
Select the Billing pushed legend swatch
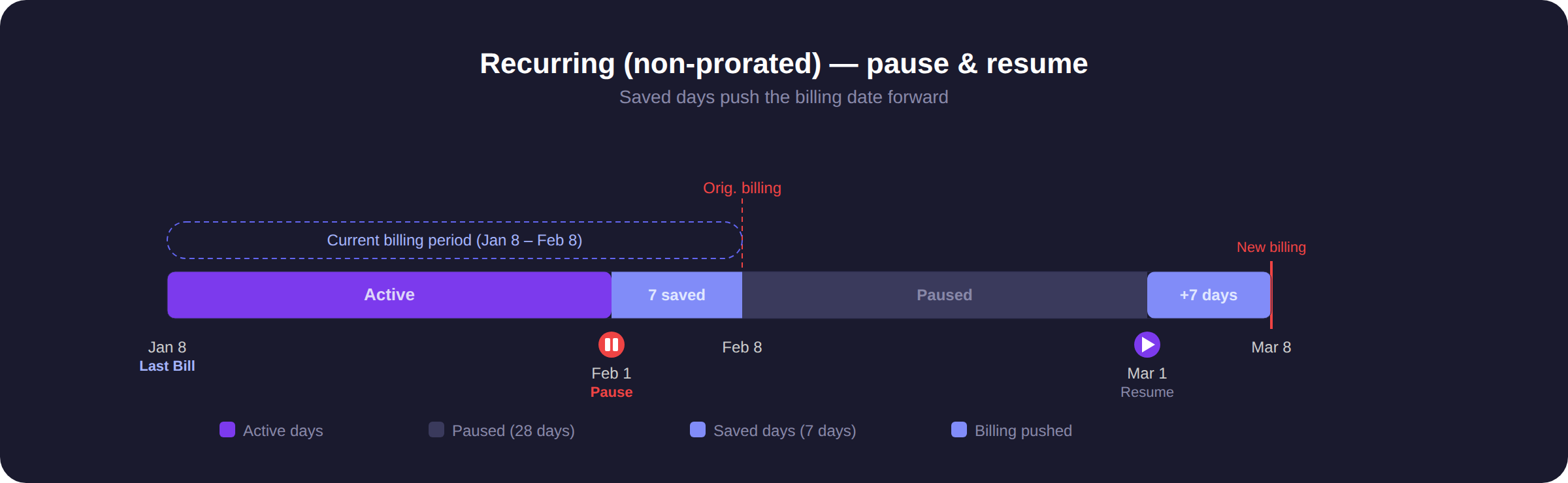[x=959, y=429]
